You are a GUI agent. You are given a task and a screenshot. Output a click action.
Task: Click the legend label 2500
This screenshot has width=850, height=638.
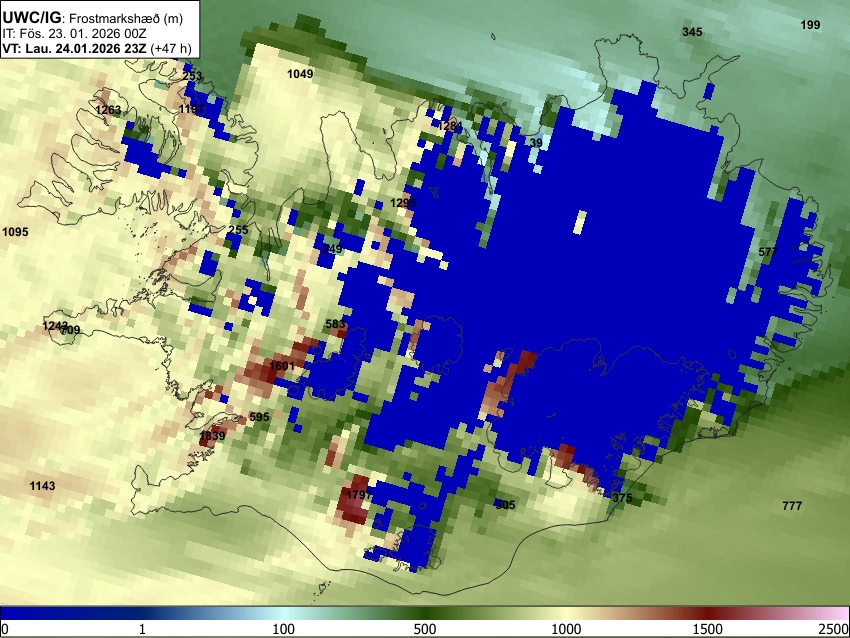coord(834,629)
